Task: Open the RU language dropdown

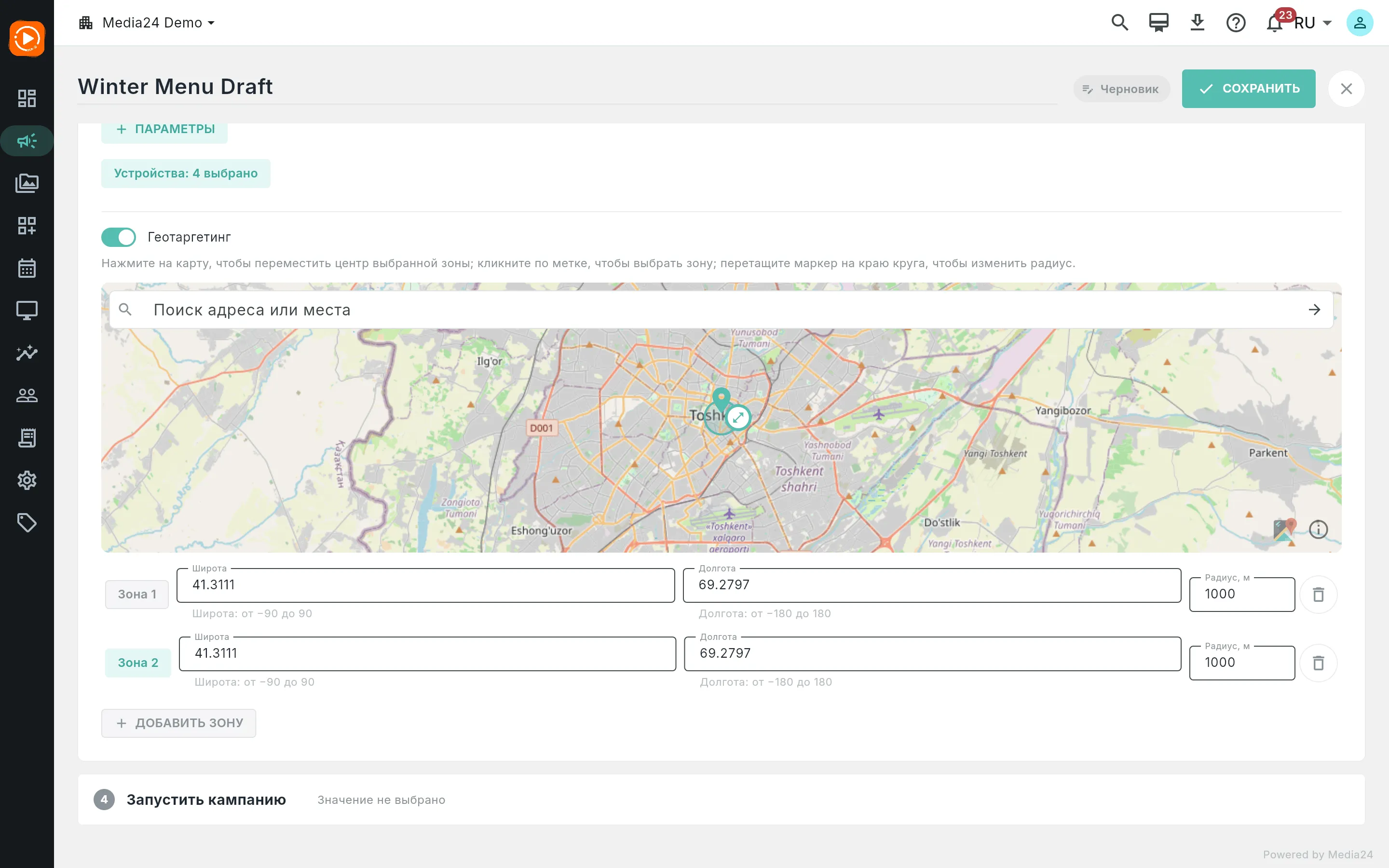Action: point(1313,23)
